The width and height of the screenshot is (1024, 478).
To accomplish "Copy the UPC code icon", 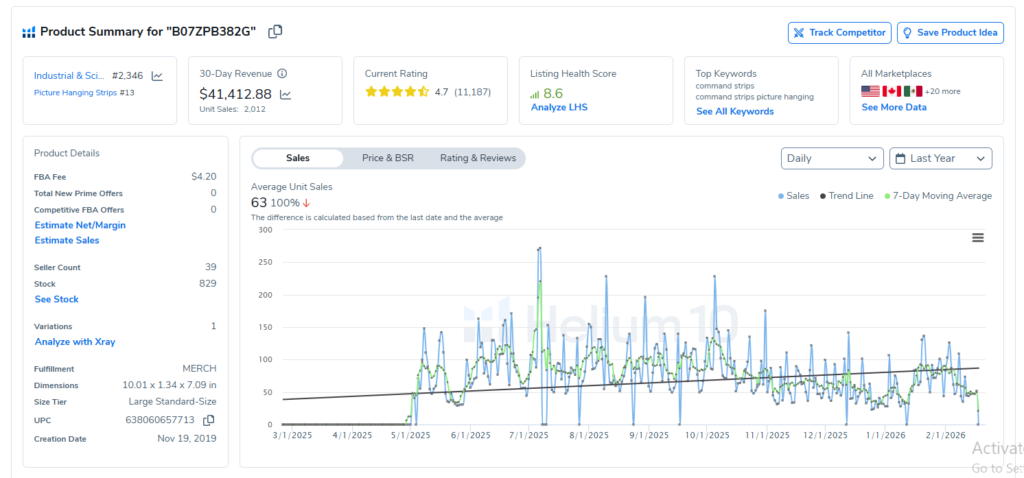I will point(209,420).
